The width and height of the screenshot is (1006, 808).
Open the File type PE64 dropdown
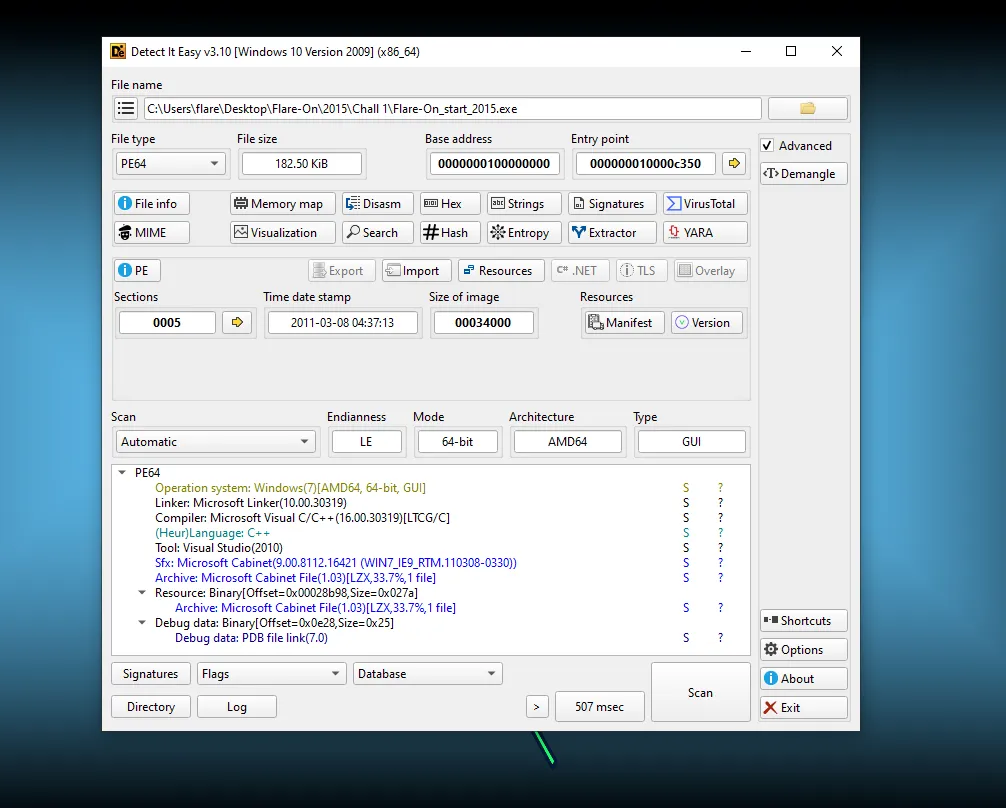(x=170, y=163)
